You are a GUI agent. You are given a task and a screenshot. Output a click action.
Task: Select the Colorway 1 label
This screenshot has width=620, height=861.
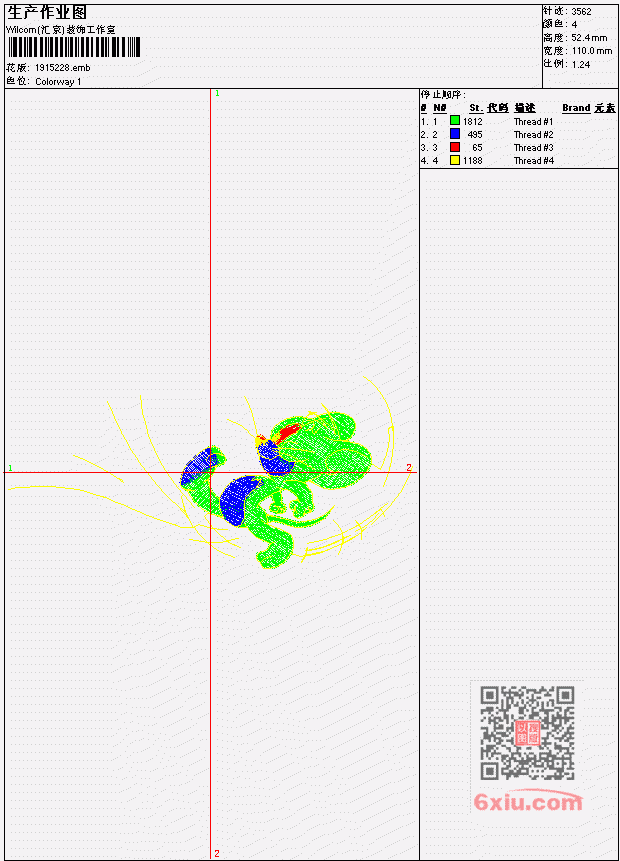point(58,81)
